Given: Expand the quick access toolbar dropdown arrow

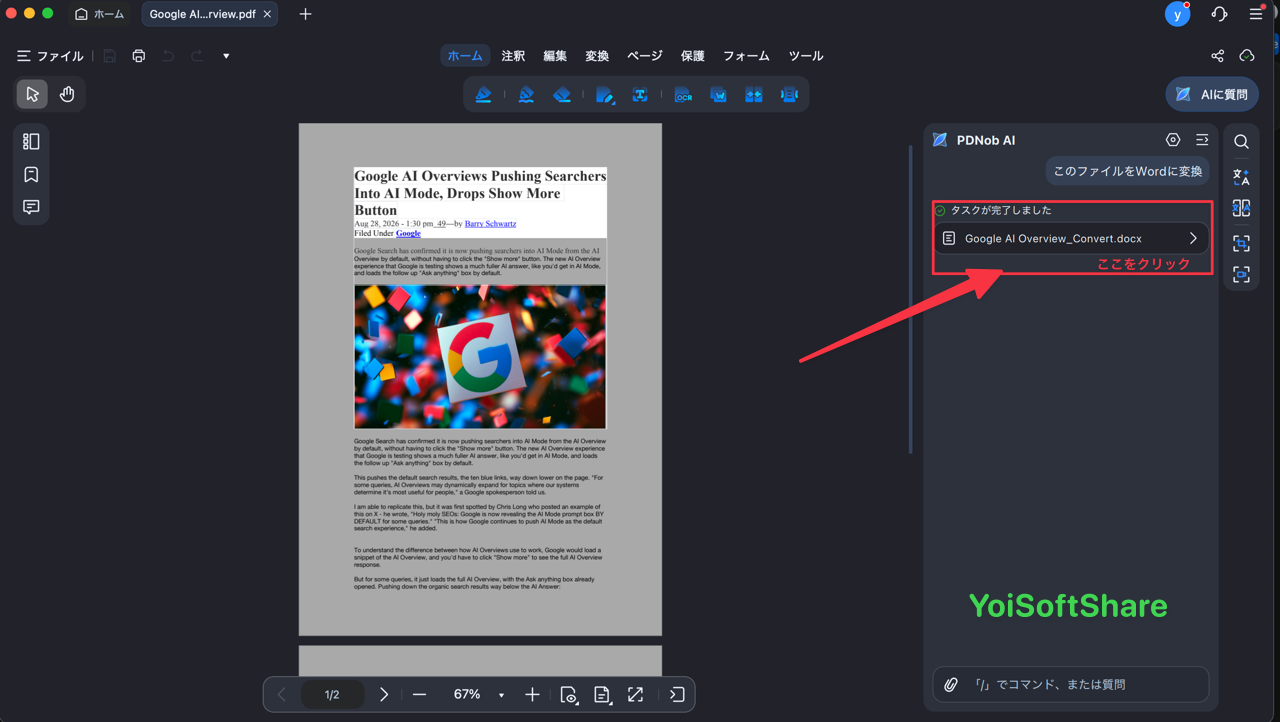Looking at the screenshot, I should pyautogui.click(x=226, y=56).
